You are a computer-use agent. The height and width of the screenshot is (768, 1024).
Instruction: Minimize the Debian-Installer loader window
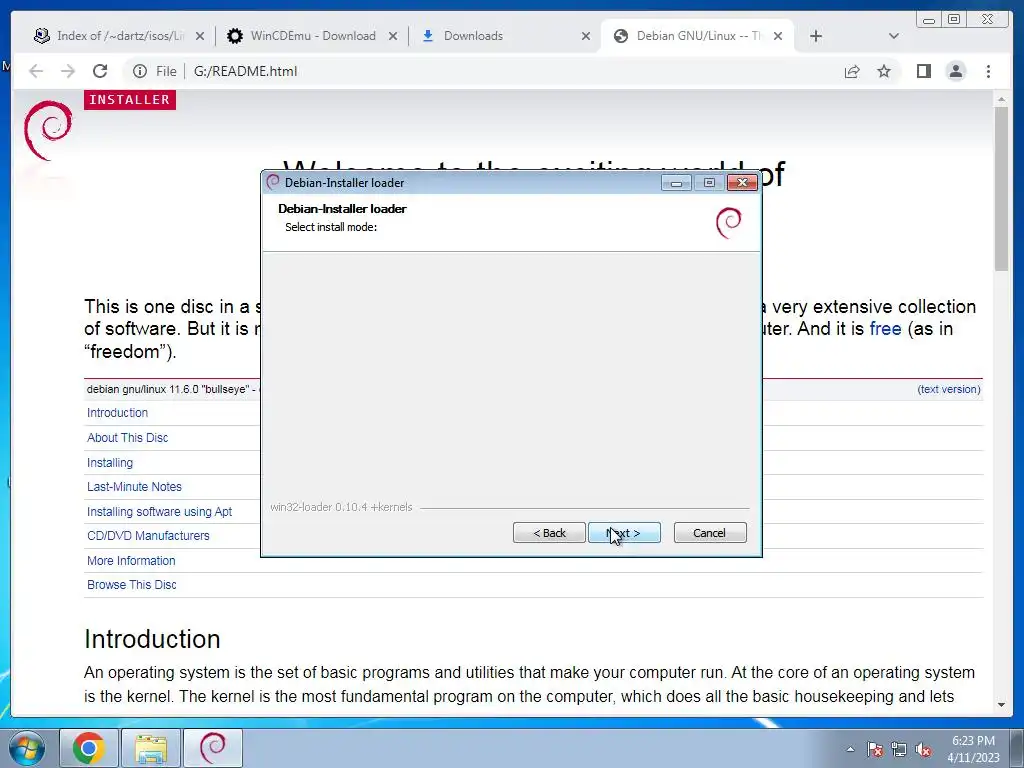coord(677,183)
